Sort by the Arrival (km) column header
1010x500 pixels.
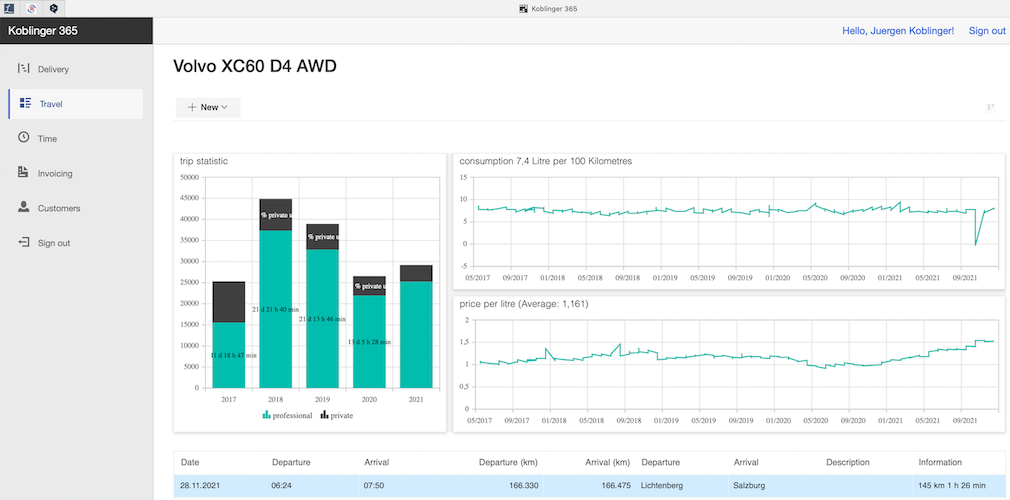pos(607,462)
